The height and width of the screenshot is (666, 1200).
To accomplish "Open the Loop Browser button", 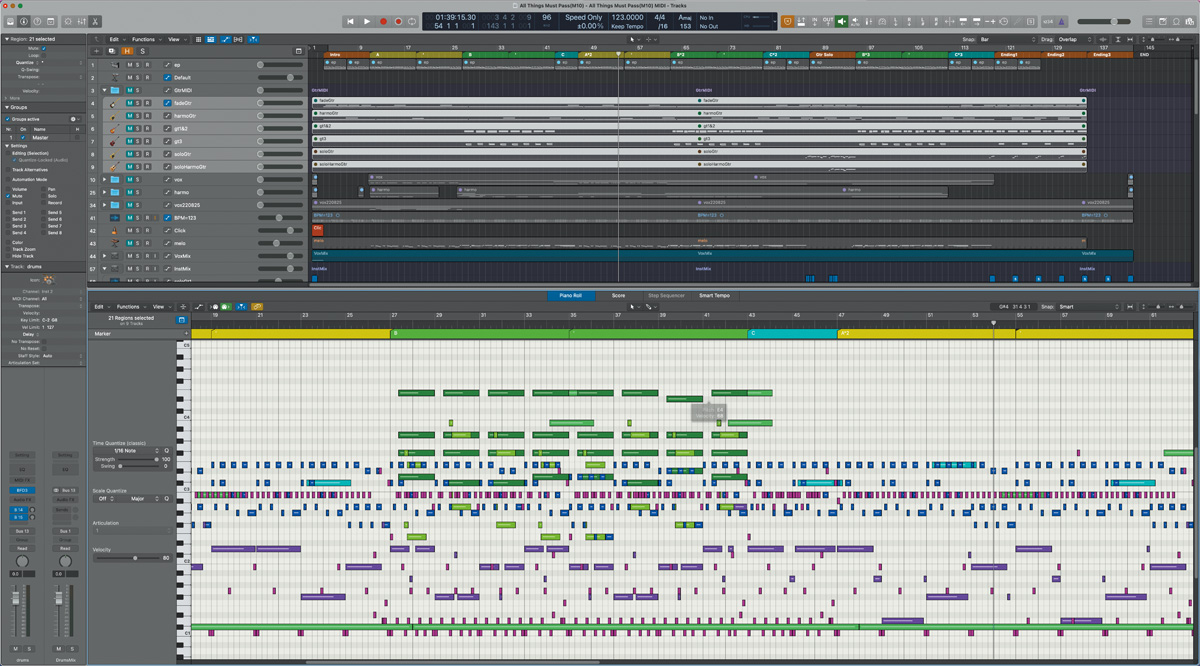I will click(1176, 22).
